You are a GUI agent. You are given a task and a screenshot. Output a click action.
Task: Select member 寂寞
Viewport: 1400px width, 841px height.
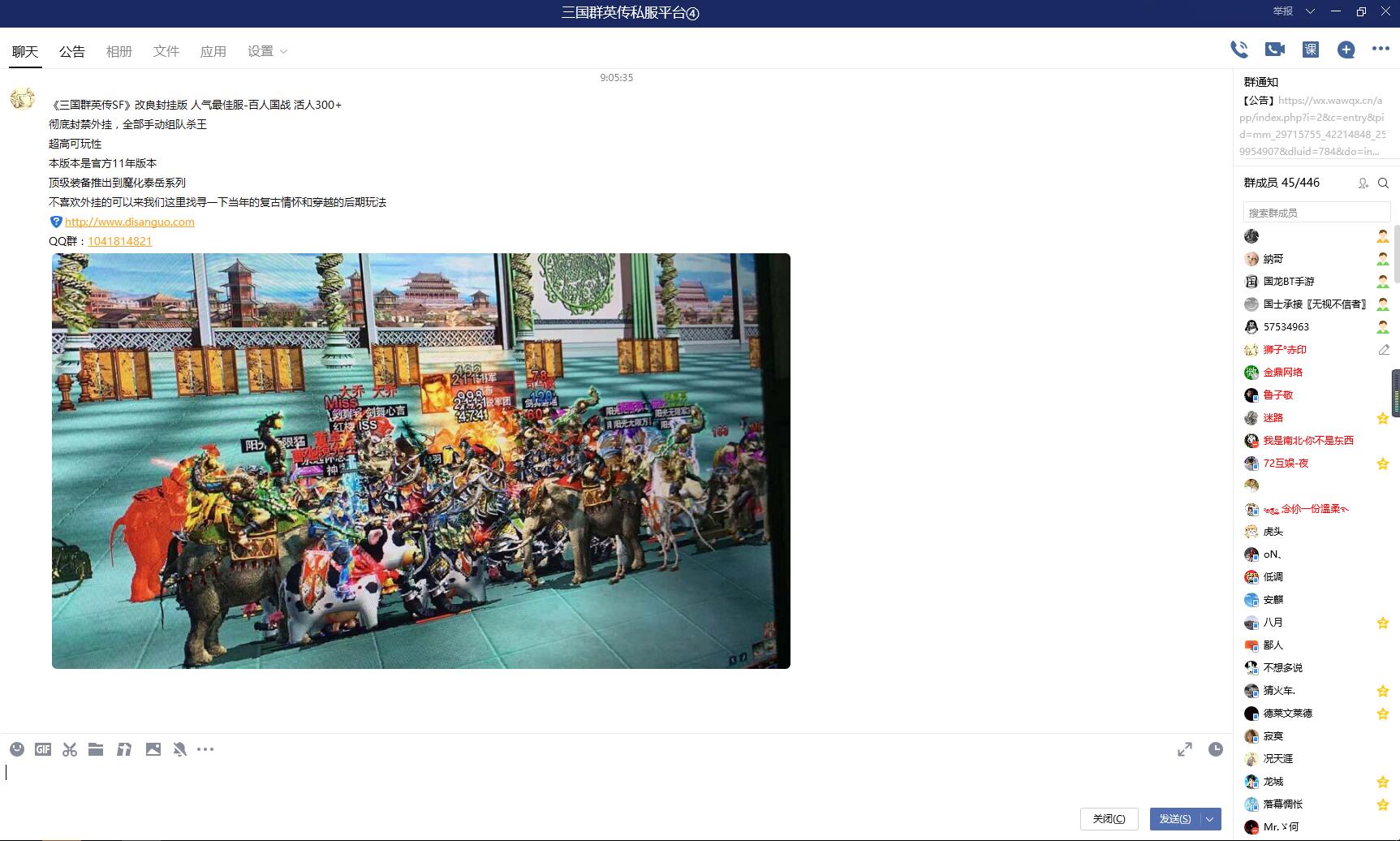[x=1273, y=736]
